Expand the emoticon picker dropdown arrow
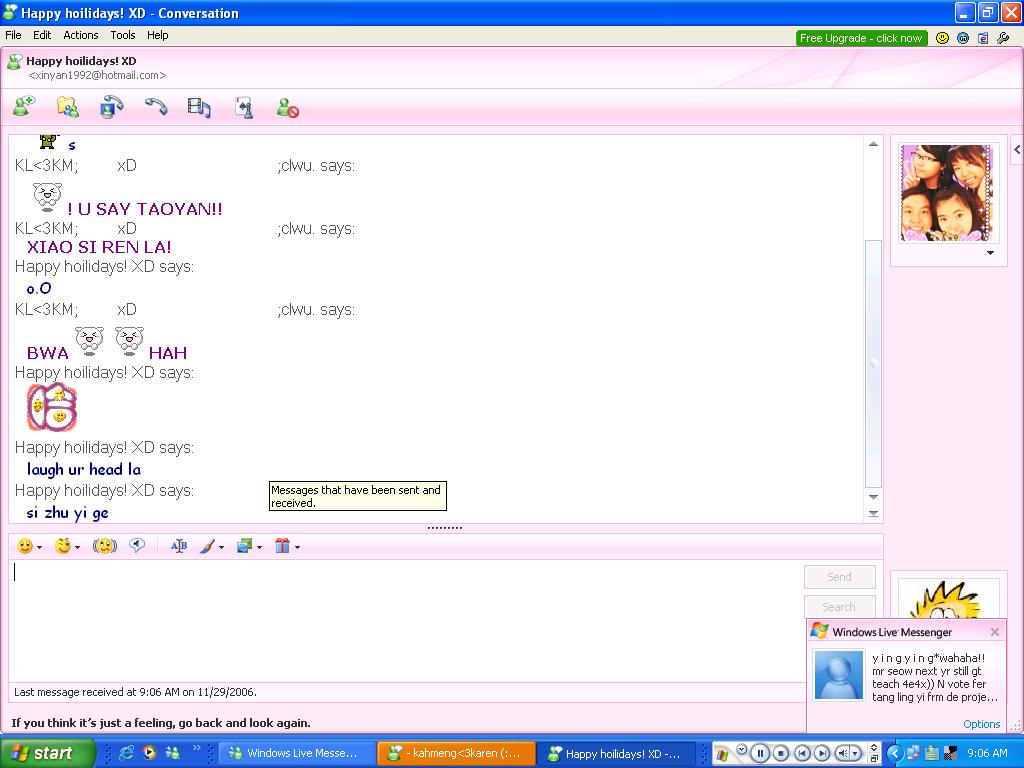 (x=39, y=547)
